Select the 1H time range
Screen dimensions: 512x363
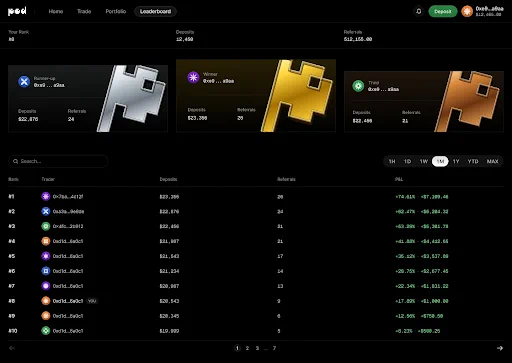pyautogui.click(x=392, y=161)
